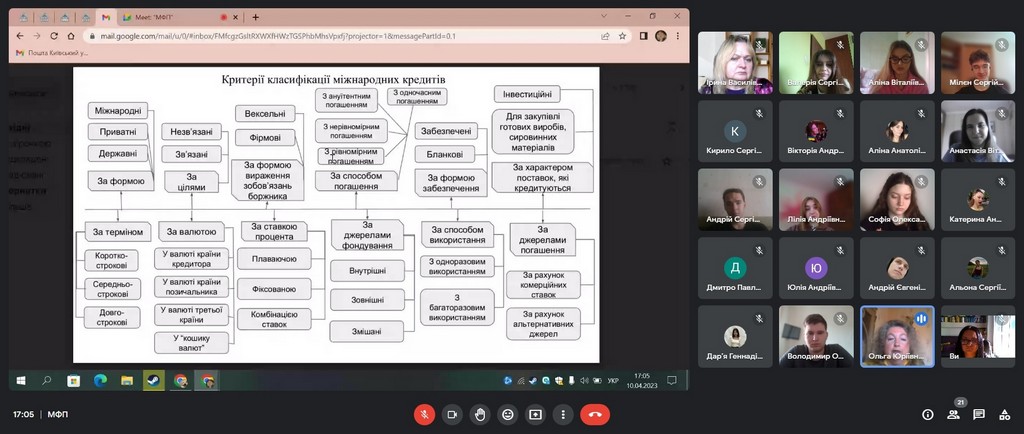The height and width of the screenshot is (434, 1024).
Task: Open the meeting details info icon
Action: coord(926,414)
